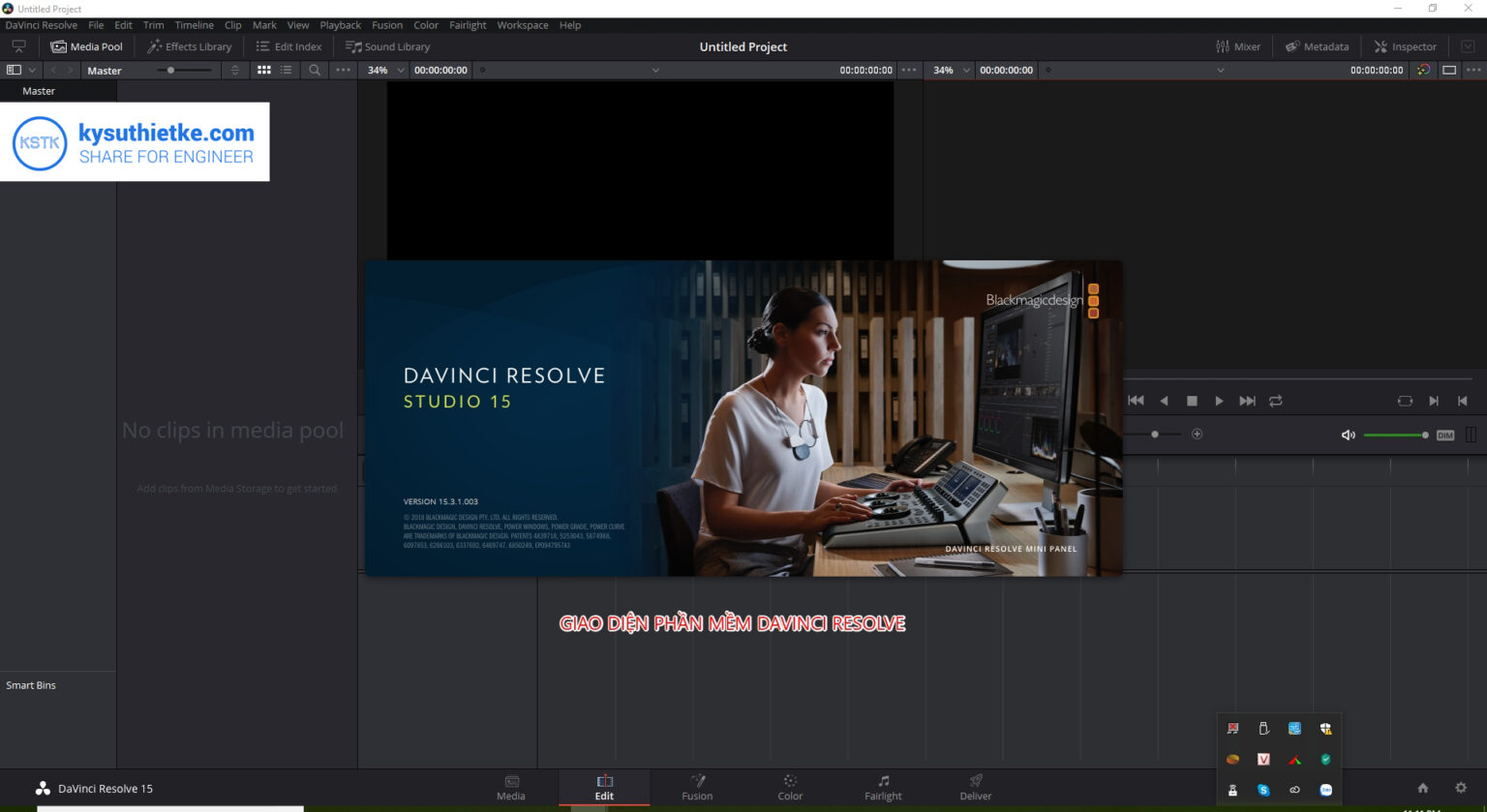The image size is (1487, 812).
Task: Click the full-screen monitor icon left of Media Pool
Action: click(18, 46)
